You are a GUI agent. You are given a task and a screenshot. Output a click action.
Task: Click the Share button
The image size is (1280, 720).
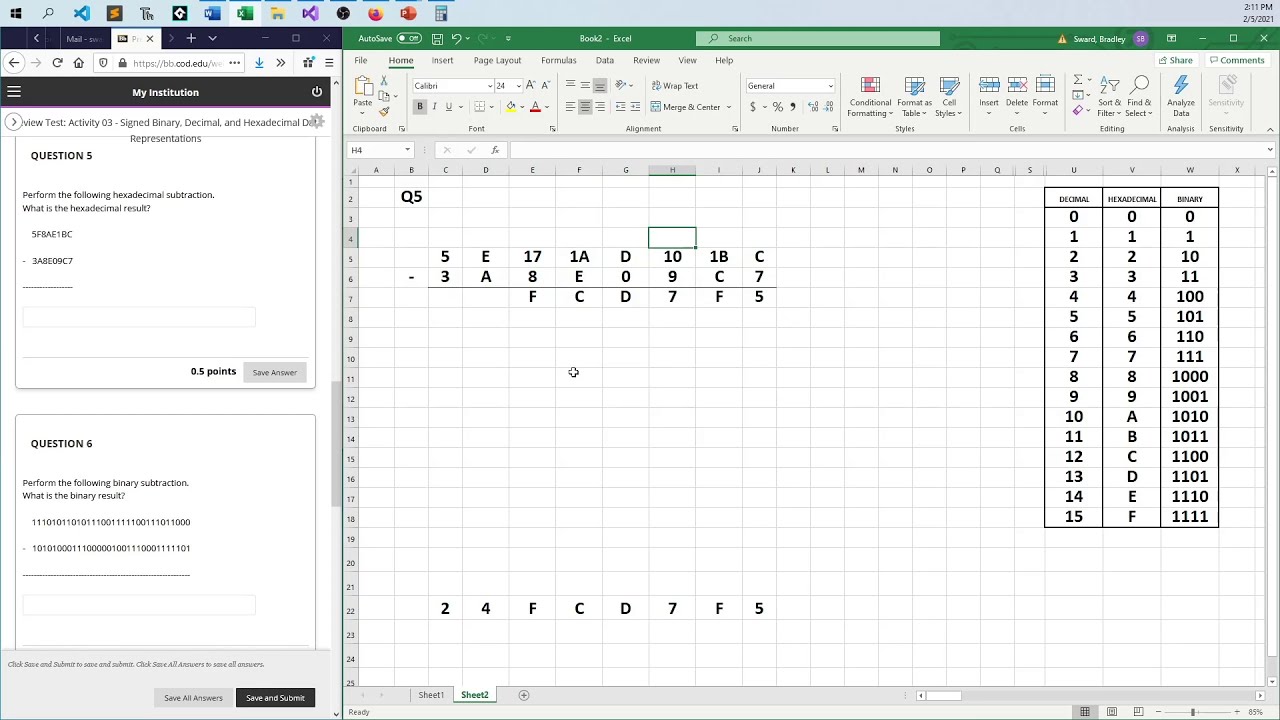pos(1175,60)
